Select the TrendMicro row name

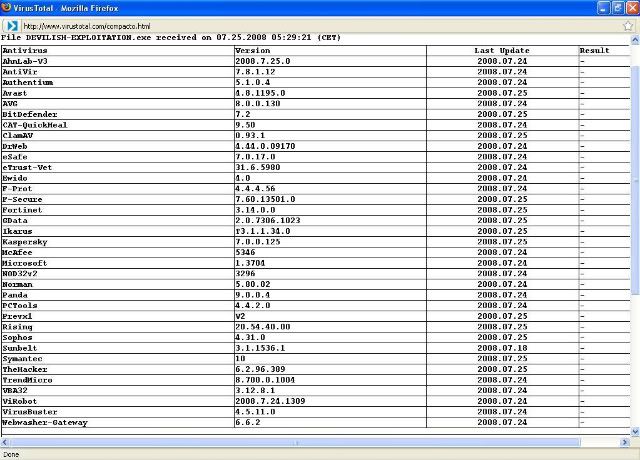pyautogui.click(x=27, y=380)
